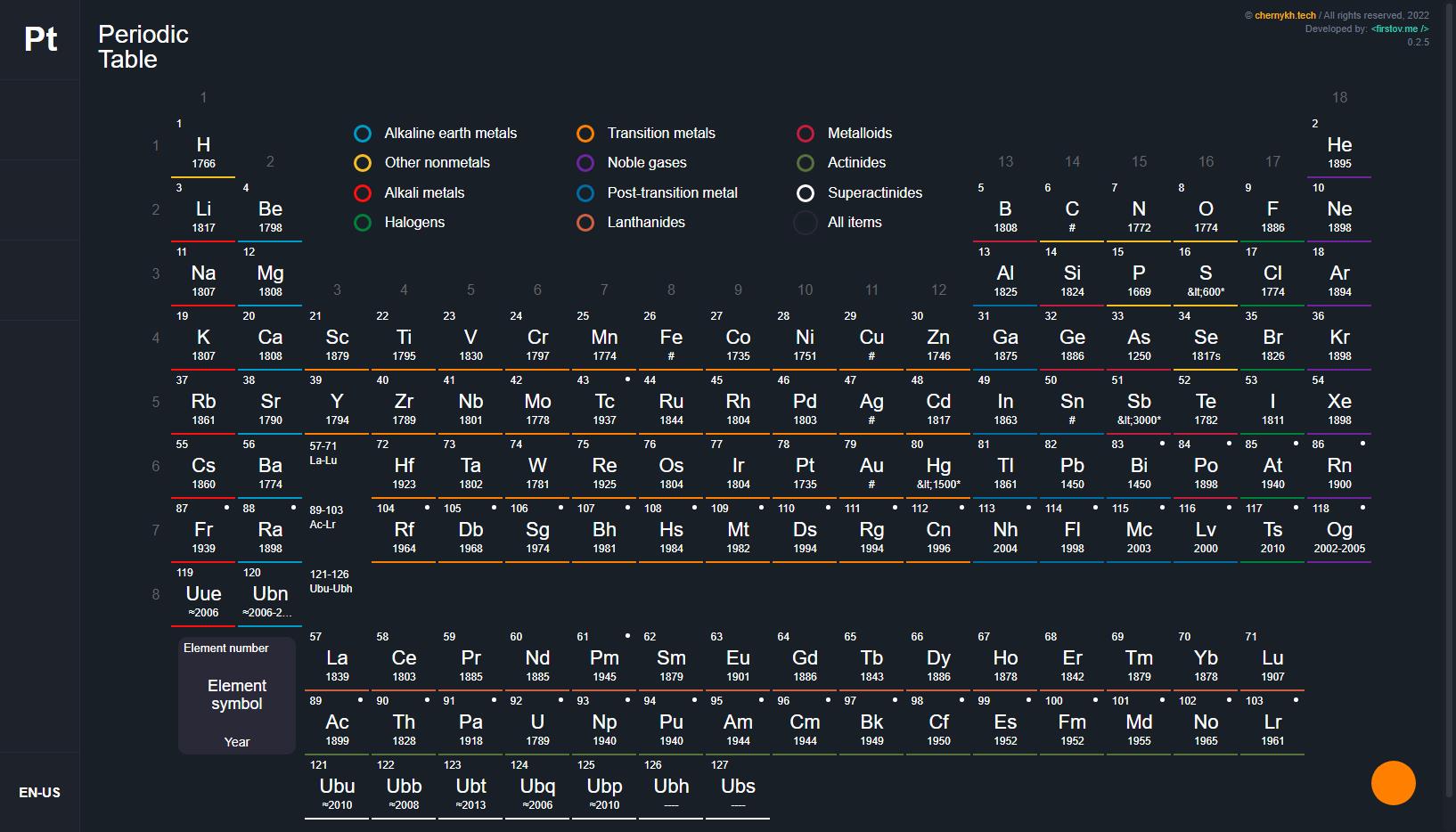
Task: Open the Rutherfordium (Rf) tile
Action: coord(404,531)
